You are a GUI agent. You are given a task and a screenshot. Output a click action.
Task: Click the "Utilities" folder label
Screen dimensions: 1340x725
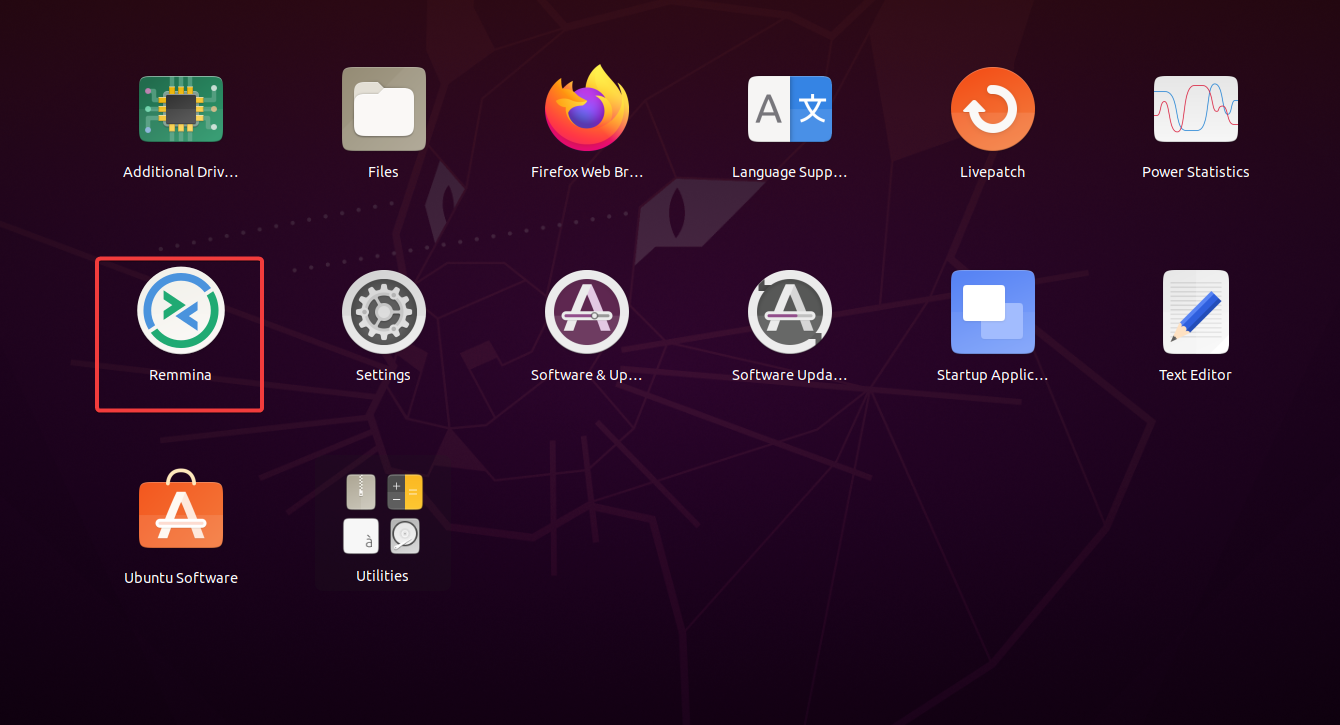pyautogui.click(x=382, y=576)
